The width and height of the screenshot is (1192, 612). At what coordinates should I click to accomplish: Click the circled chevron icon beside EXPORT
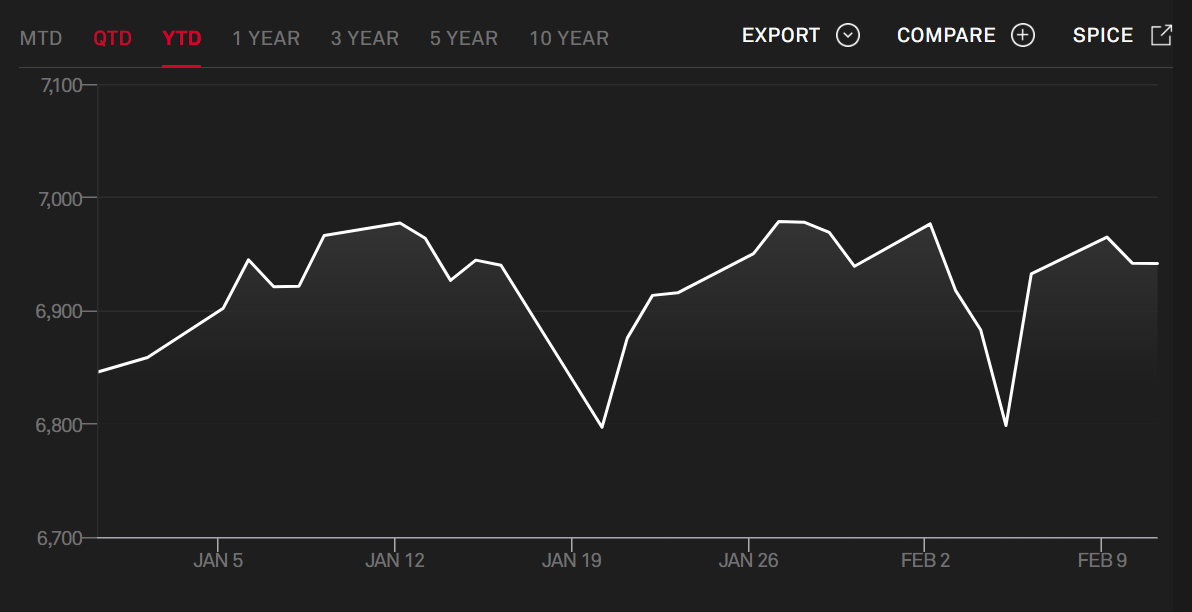click(848, 36)
